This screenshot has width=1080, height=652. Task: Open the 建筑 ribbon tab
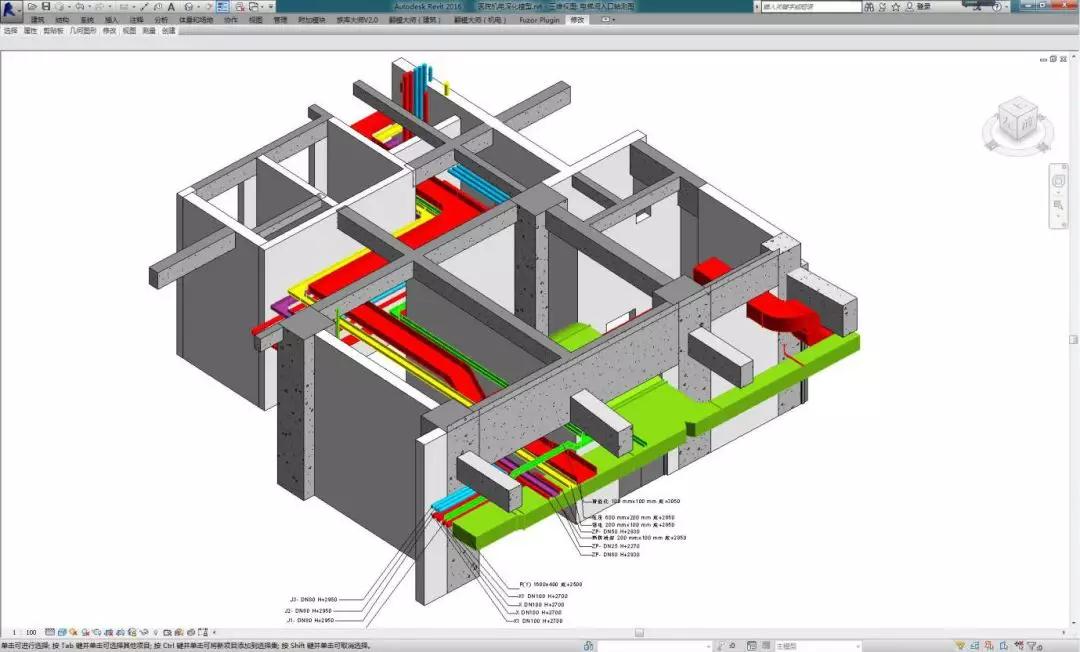(x=38, y=20)
